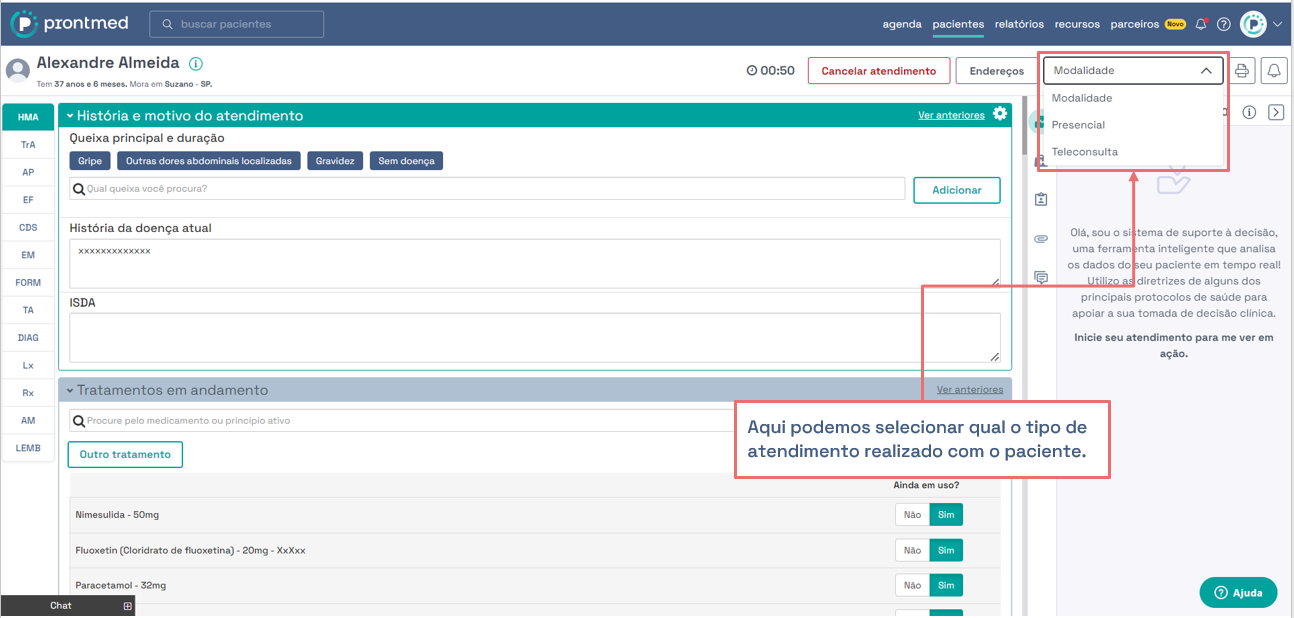Click the História da doença atual text area
1294x618 pixels.
(535, 262)
